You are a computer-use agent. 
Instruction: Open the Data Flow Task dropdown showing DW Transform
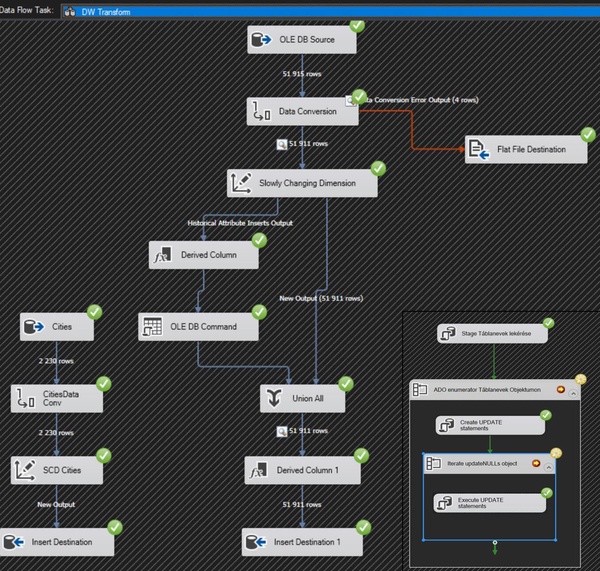331,11
